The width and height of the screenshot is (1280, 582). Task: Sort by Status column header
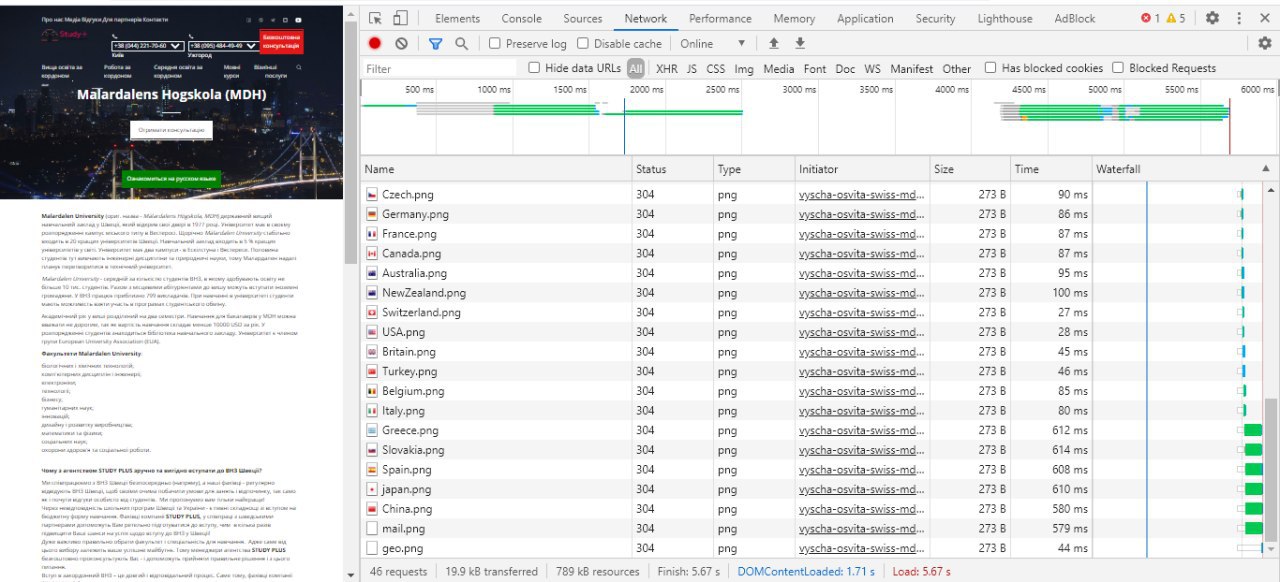pos(673,169)
